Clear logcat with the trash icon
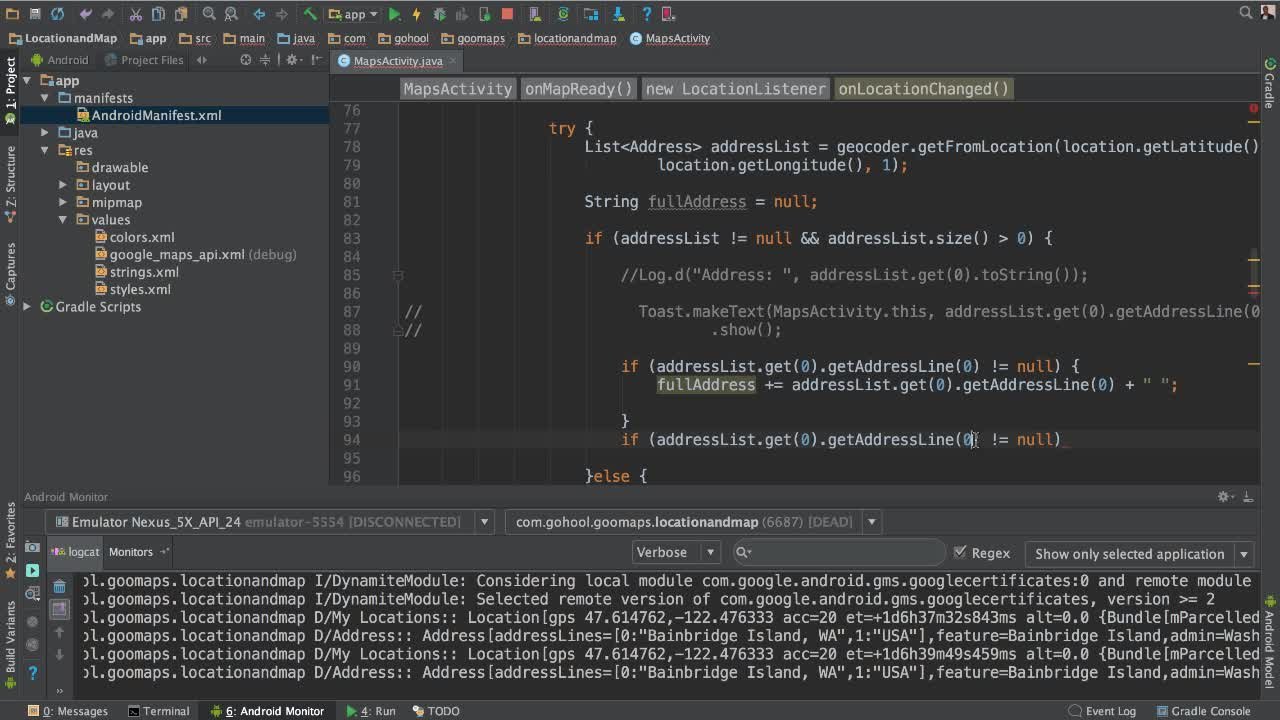This screenshot has height=720, width=1280. tap(59, 587)
